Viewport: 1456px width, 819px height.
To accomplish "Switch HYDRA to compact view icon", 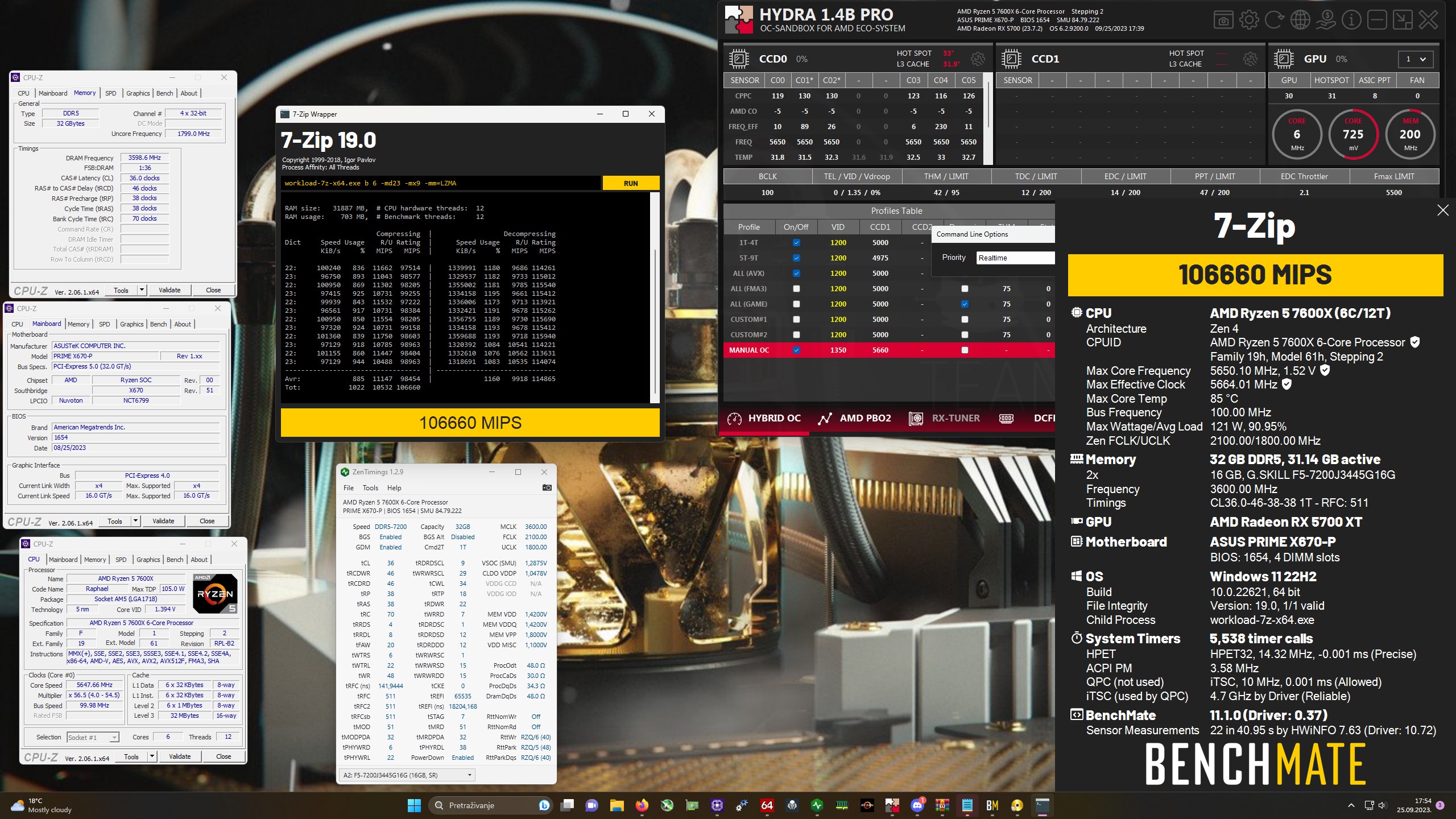I will click(1403, 20).
